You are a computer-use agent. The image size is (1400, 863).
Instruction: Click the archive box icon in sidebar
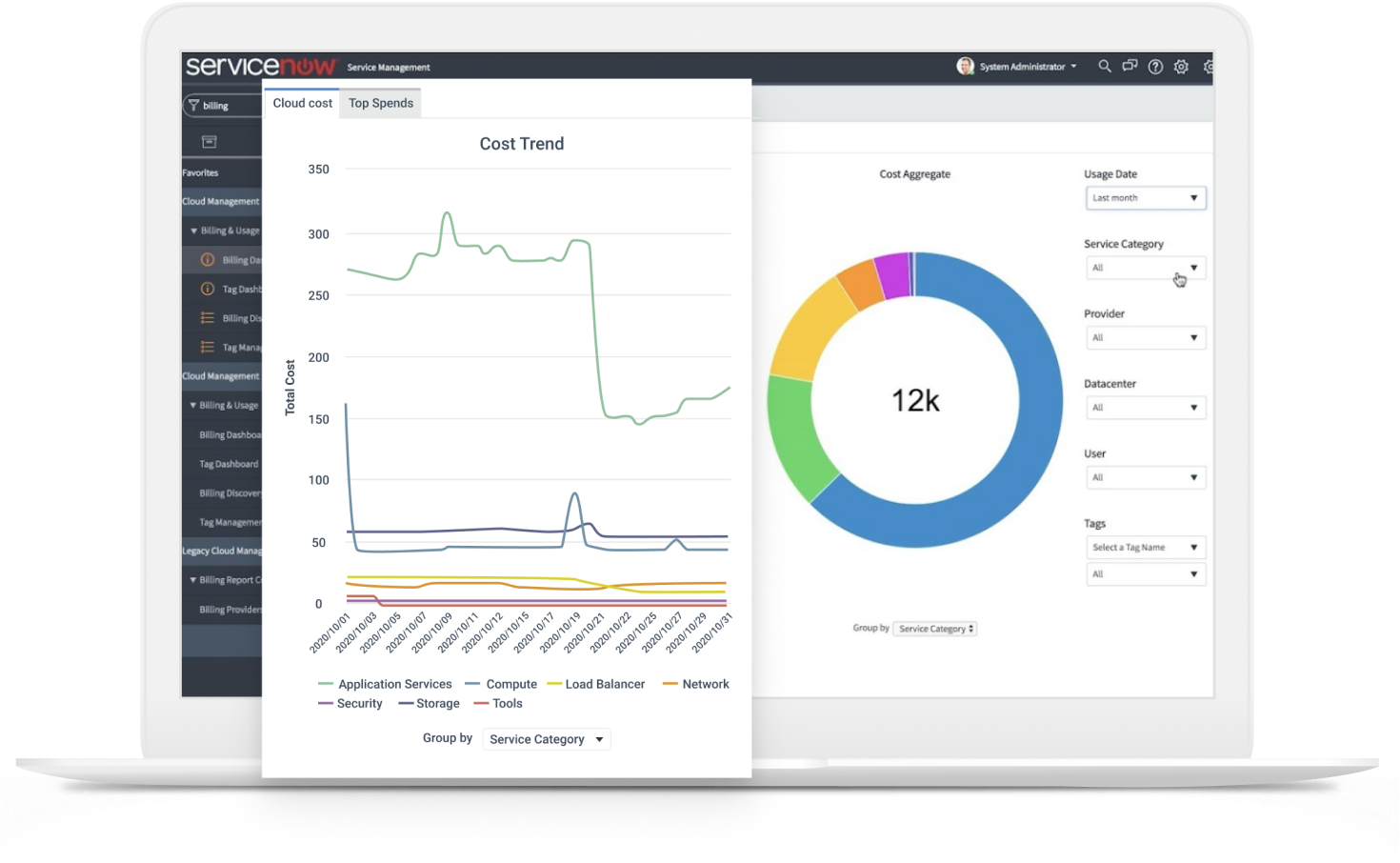click(x=210, y=142)
